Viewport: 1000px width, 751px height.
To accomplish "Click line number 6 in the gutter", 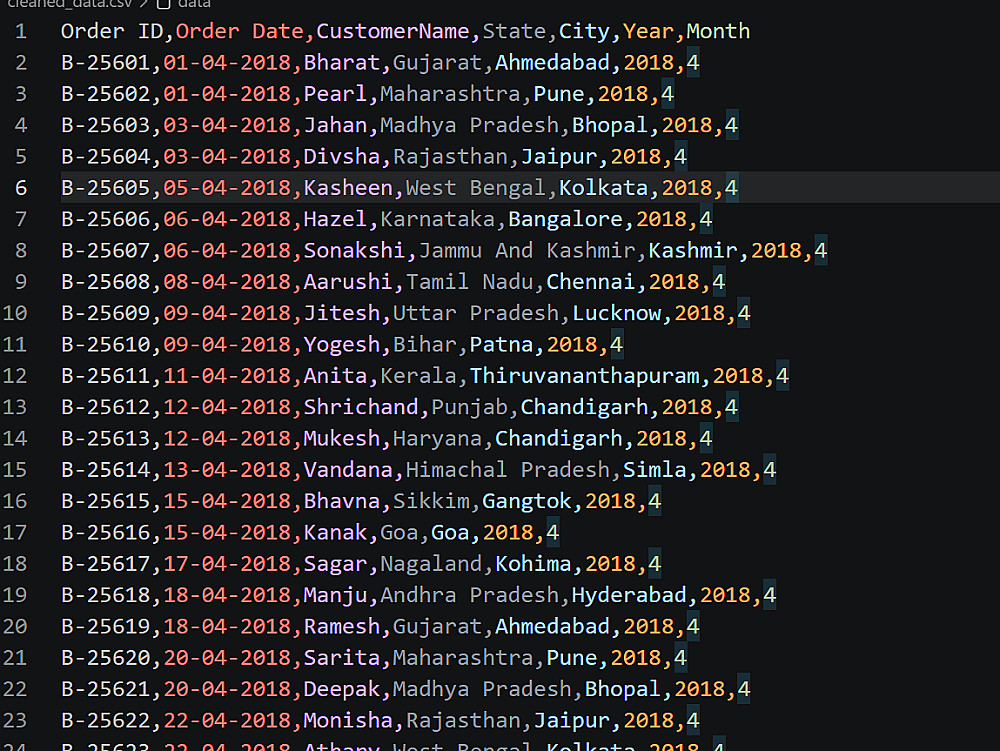I will pos(21,187).
